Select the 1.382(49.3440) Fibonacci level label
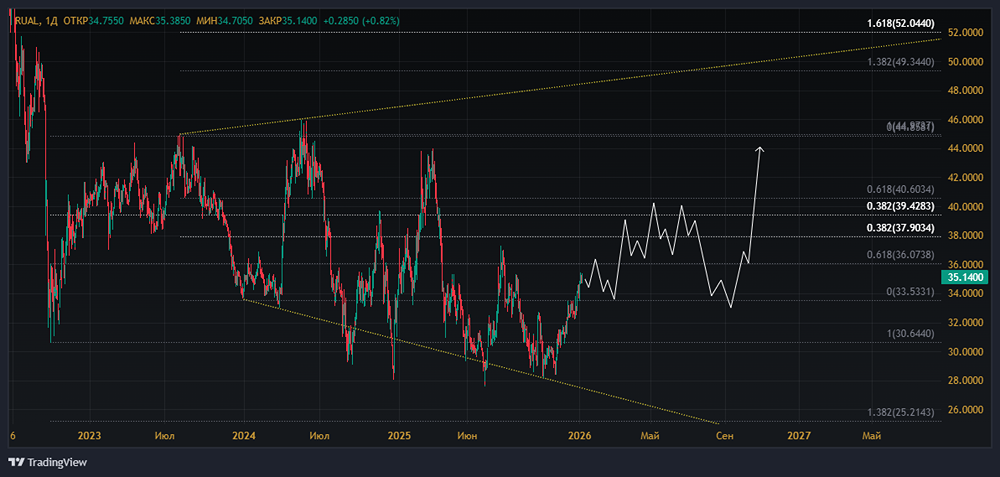The width and height of the screenshot is (1000, 477). point(900,61)
